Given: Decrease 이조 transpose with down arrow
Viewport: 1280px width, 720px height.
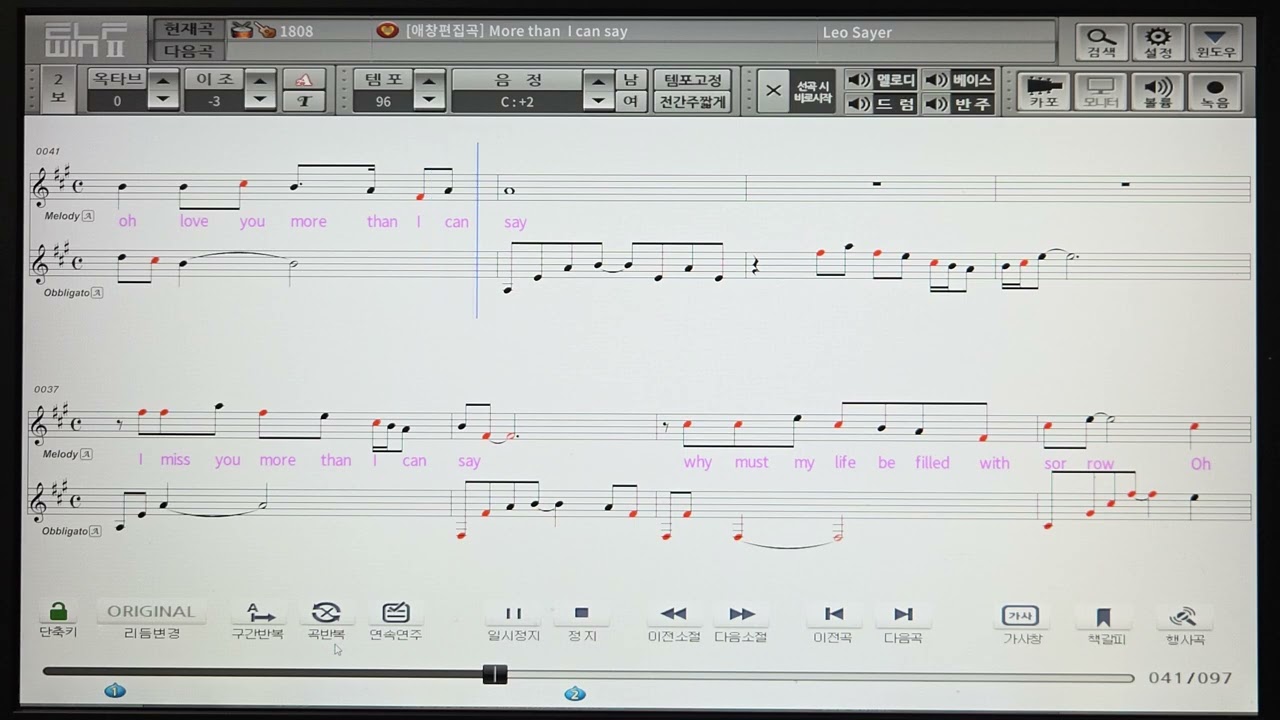Looking at the screenshot, I should click(x=260, y=100).
